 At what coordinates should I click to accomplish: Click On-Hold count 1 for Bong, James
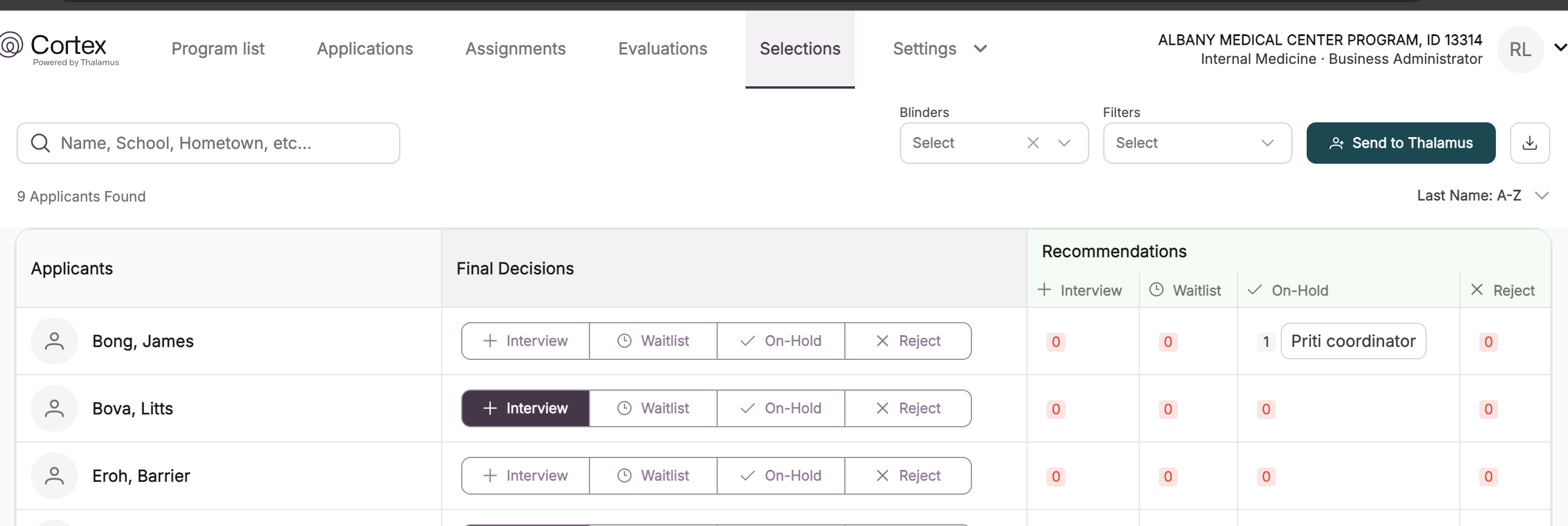[x=1266, y=342]
